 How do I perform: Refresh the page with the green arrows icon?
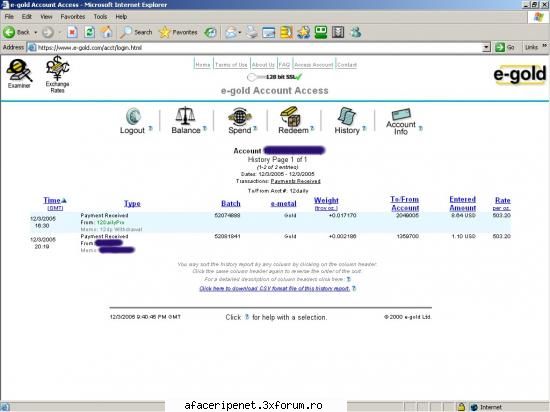tap(90, 32)
